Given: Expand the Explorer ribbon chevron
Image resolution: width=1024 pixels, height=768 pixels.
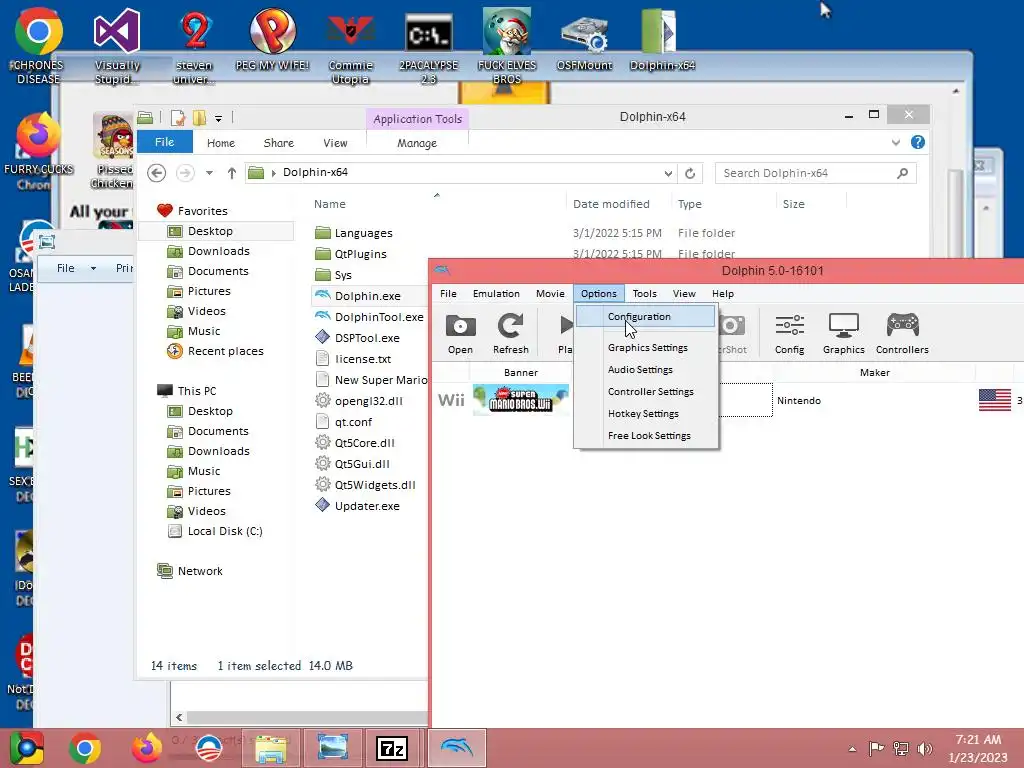Looking at the screenshot, I should point(895,142).
